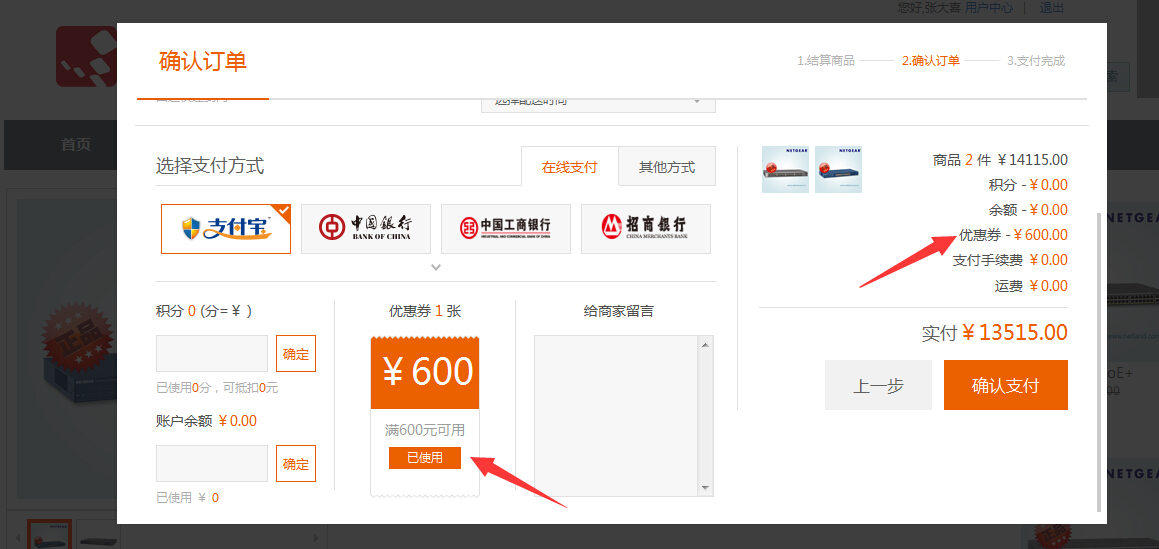
Task: Click background product gallery first thumbnail
Action: tap(49, 534)
